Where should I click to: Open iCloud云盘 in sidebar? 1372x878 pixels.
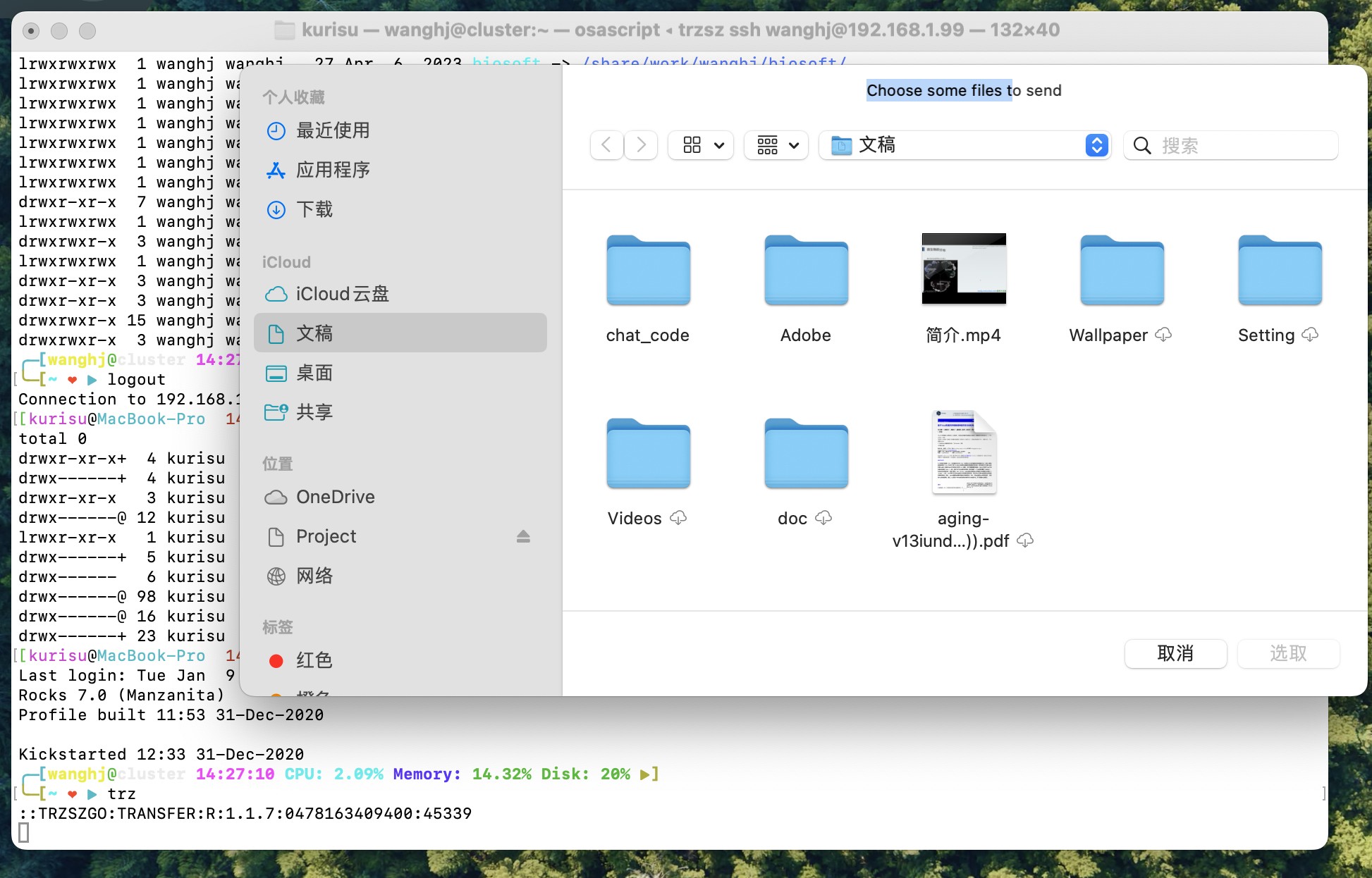[x=400, y=294]
